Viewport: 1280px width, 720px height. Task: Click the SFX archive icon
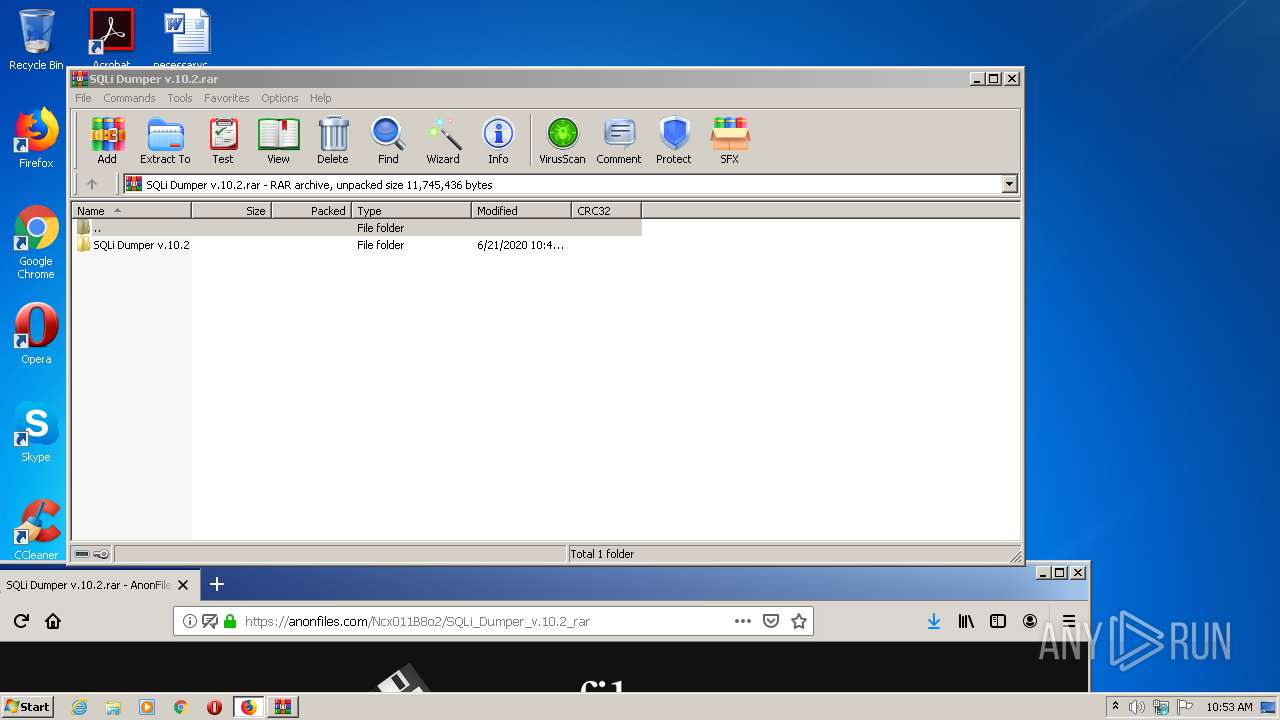[730, 140]
